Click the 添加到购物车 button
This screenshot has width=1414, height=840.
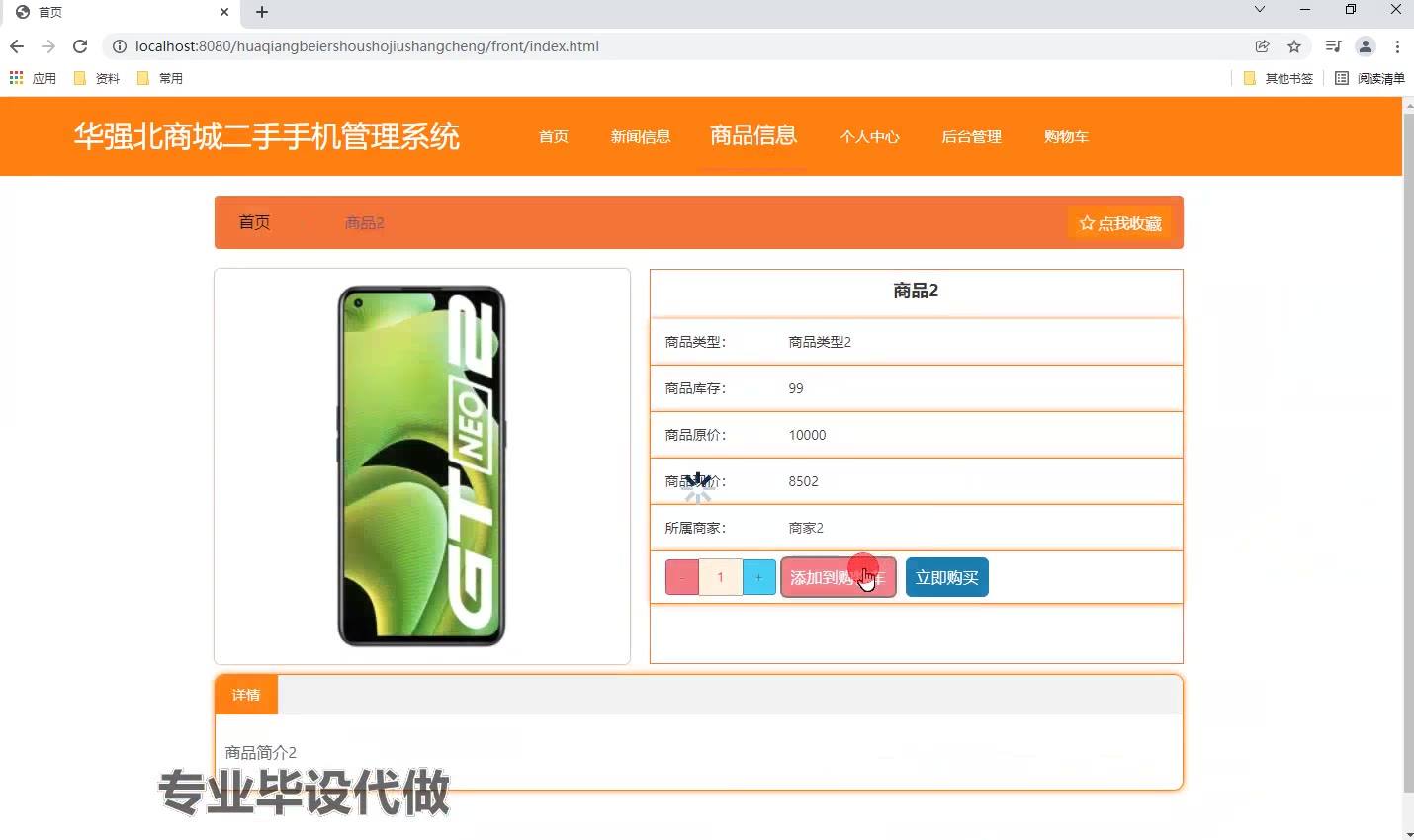(839, 577)
